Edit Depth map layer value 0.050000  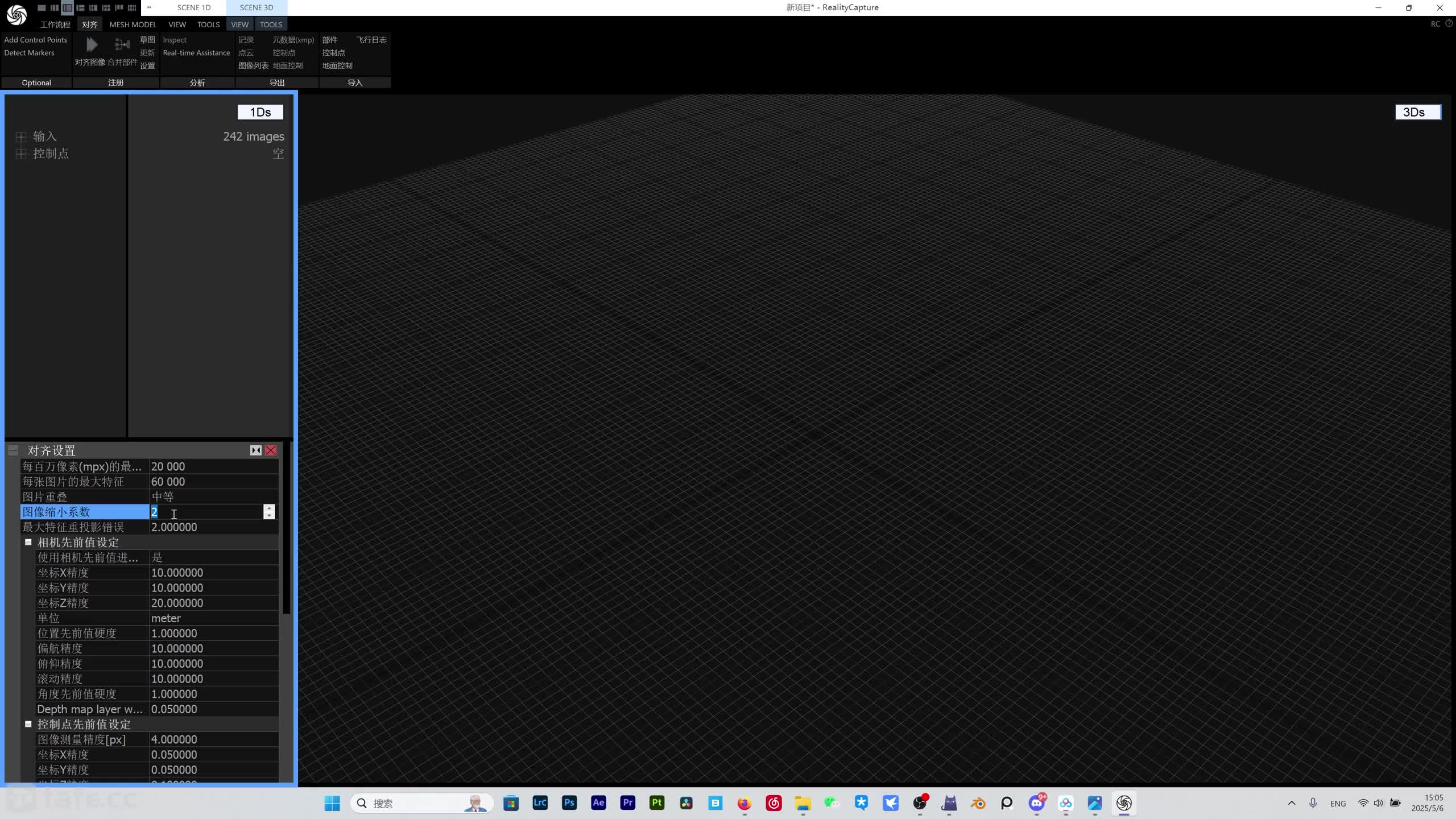pos(214,709)
